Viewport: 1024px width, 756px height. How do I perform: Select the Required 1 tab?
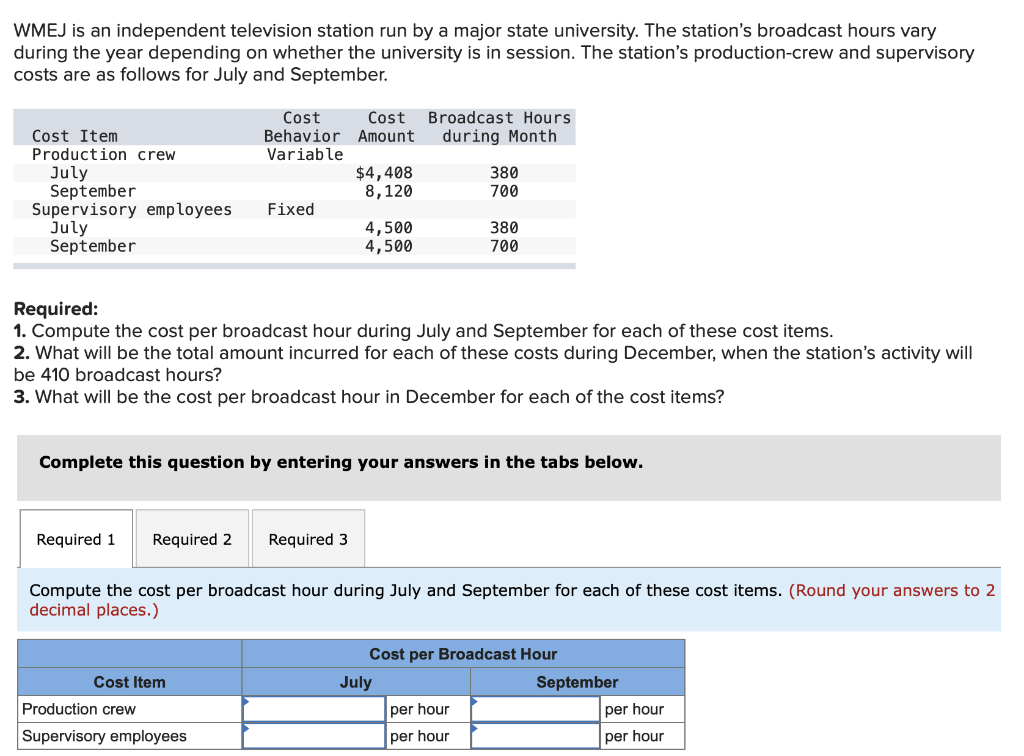75,538
